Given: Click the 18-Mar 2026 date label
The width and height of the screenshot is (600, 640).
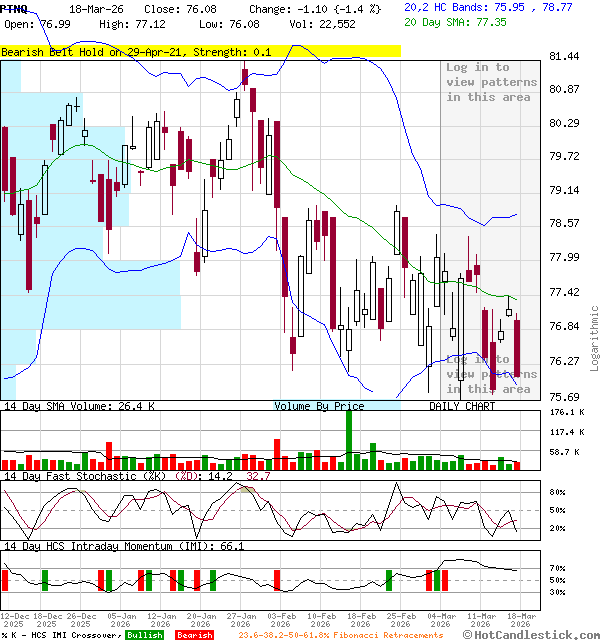Looking at the screenshot, I should [x=519, y=621].
